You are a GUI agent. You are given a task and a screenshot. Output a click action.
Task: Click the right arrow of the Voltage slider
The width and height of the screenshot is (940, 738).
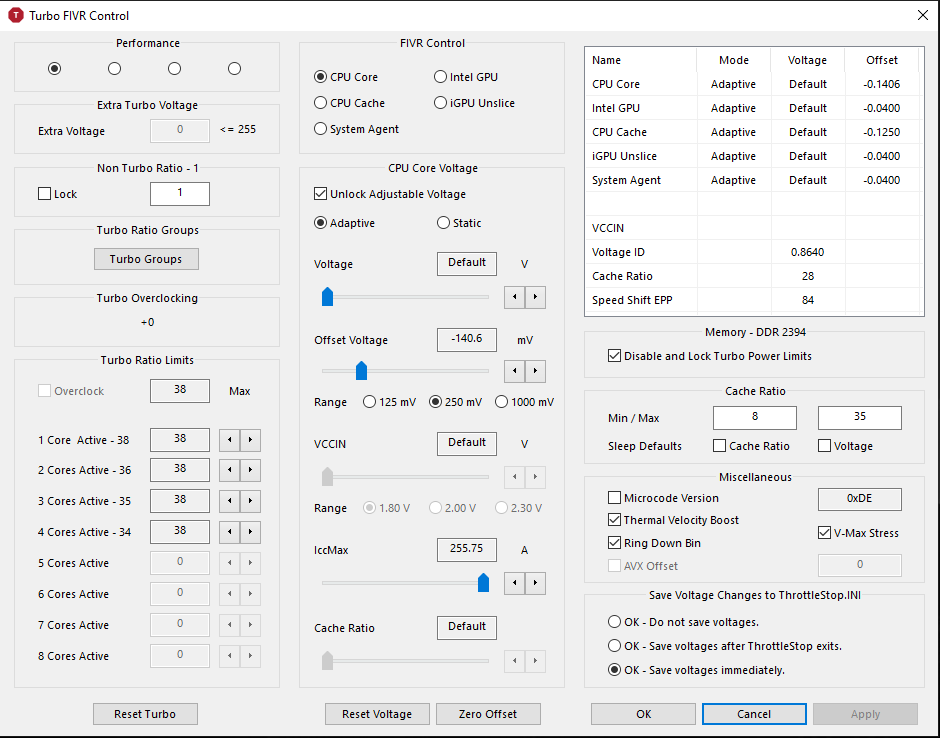point(536,297)
